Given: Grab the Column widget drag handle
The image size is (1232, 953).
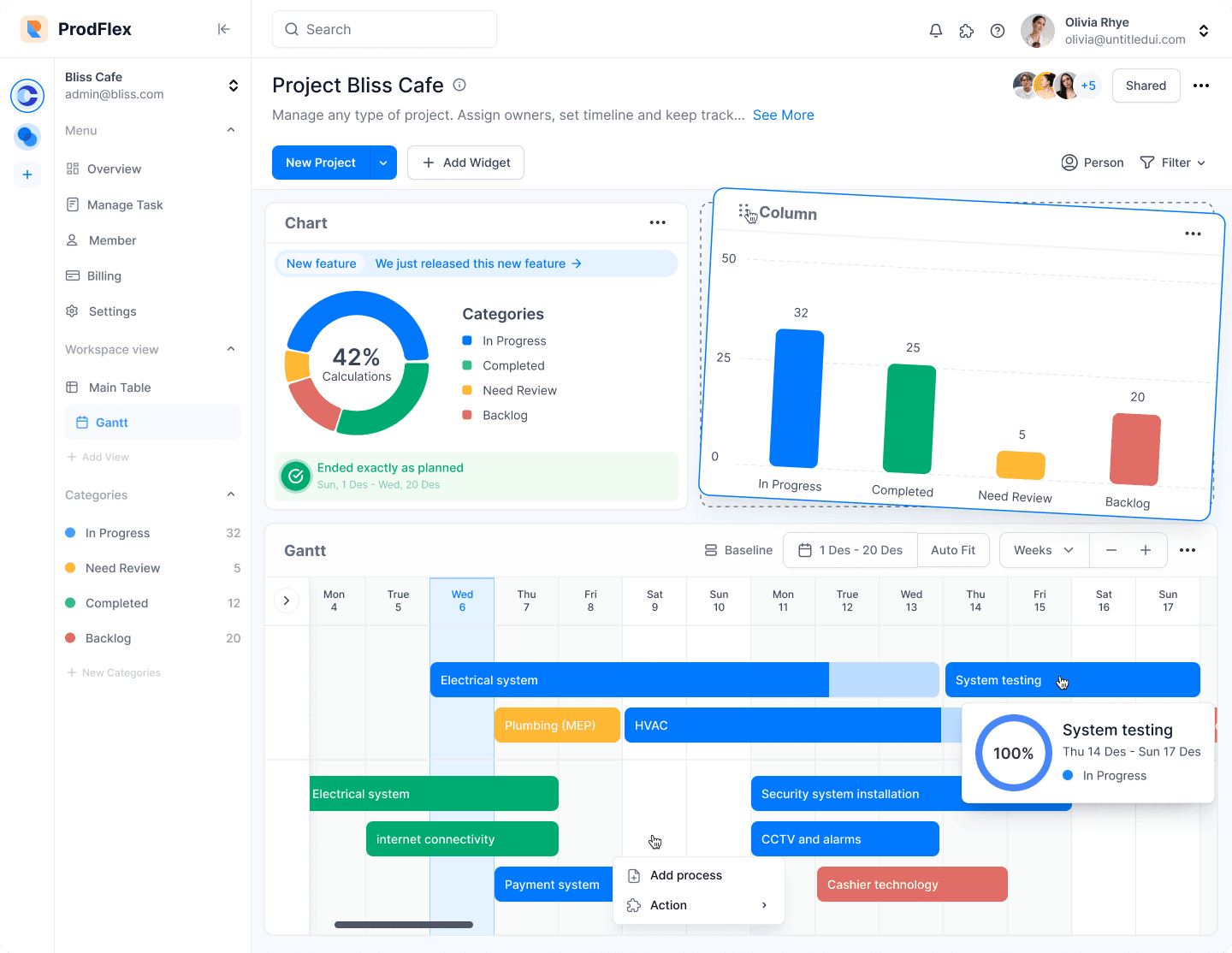Looking at the screenshot, I should (744, 210).
